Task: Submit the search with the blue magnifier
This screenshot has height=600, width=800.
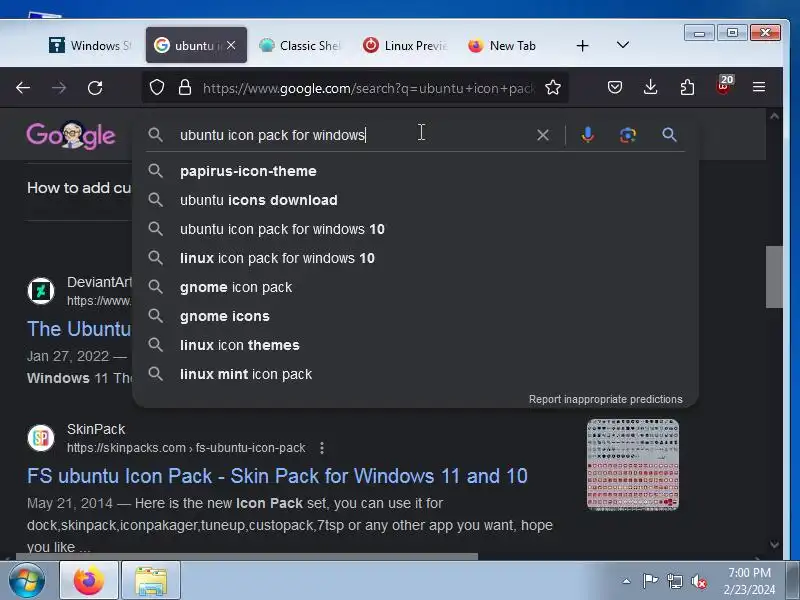Action: point(669,135)
